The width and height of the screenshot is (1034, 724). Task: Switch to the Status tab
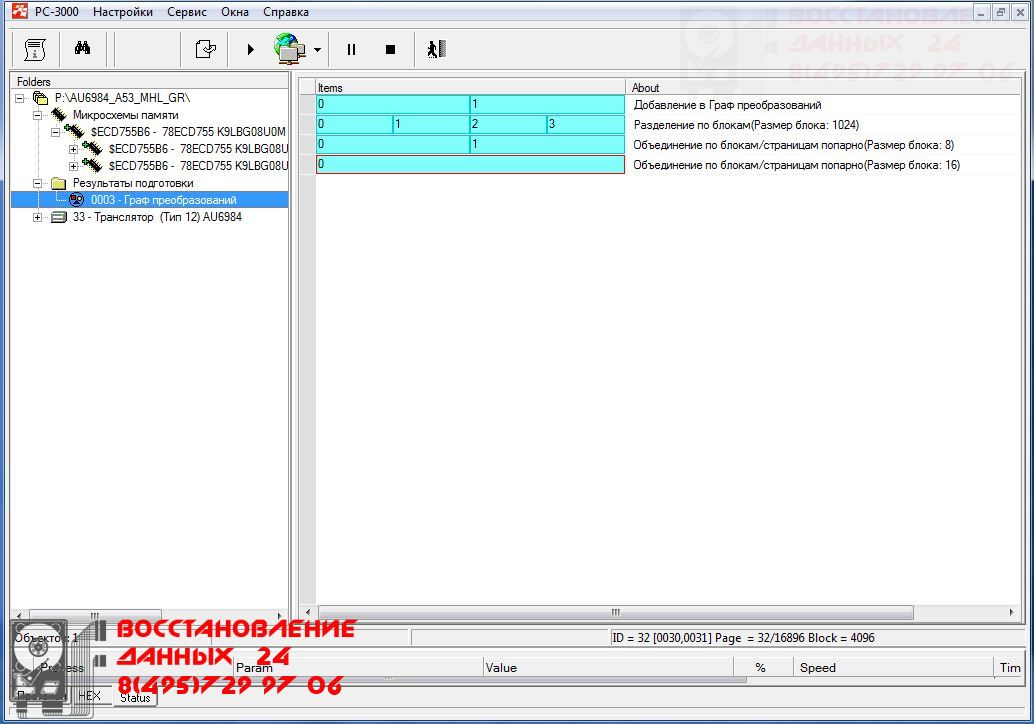coord(135,697)
